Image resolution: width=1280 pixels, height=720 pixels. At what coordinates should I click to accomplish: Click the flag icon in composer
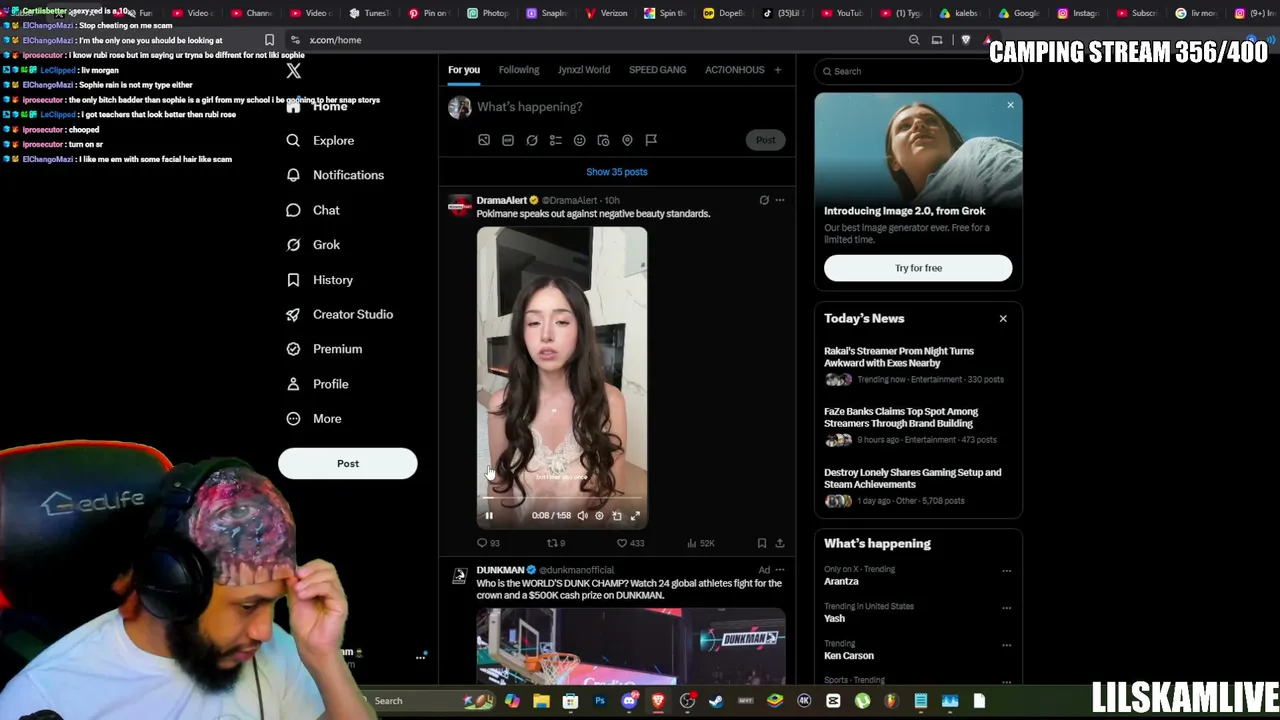651,140
